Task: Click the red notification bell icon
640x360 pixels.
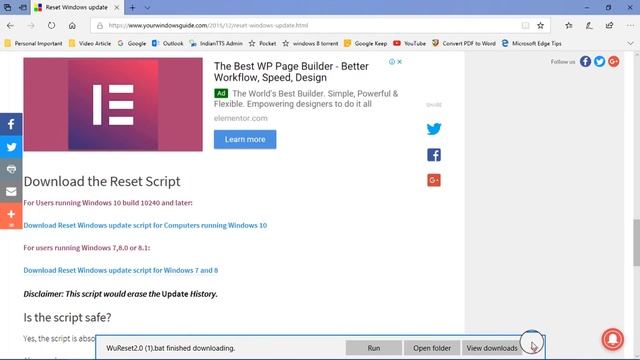Action: click(x=612, y=339)
